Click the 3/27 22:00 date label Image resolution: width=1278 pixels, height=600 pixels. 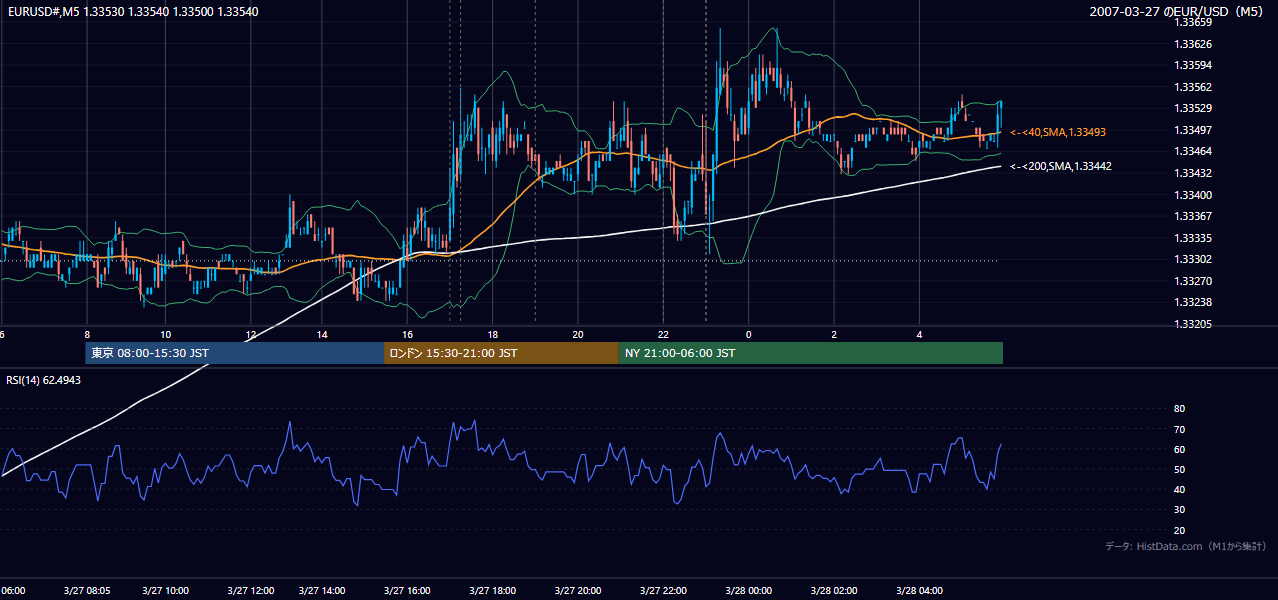tap(662, 591)
